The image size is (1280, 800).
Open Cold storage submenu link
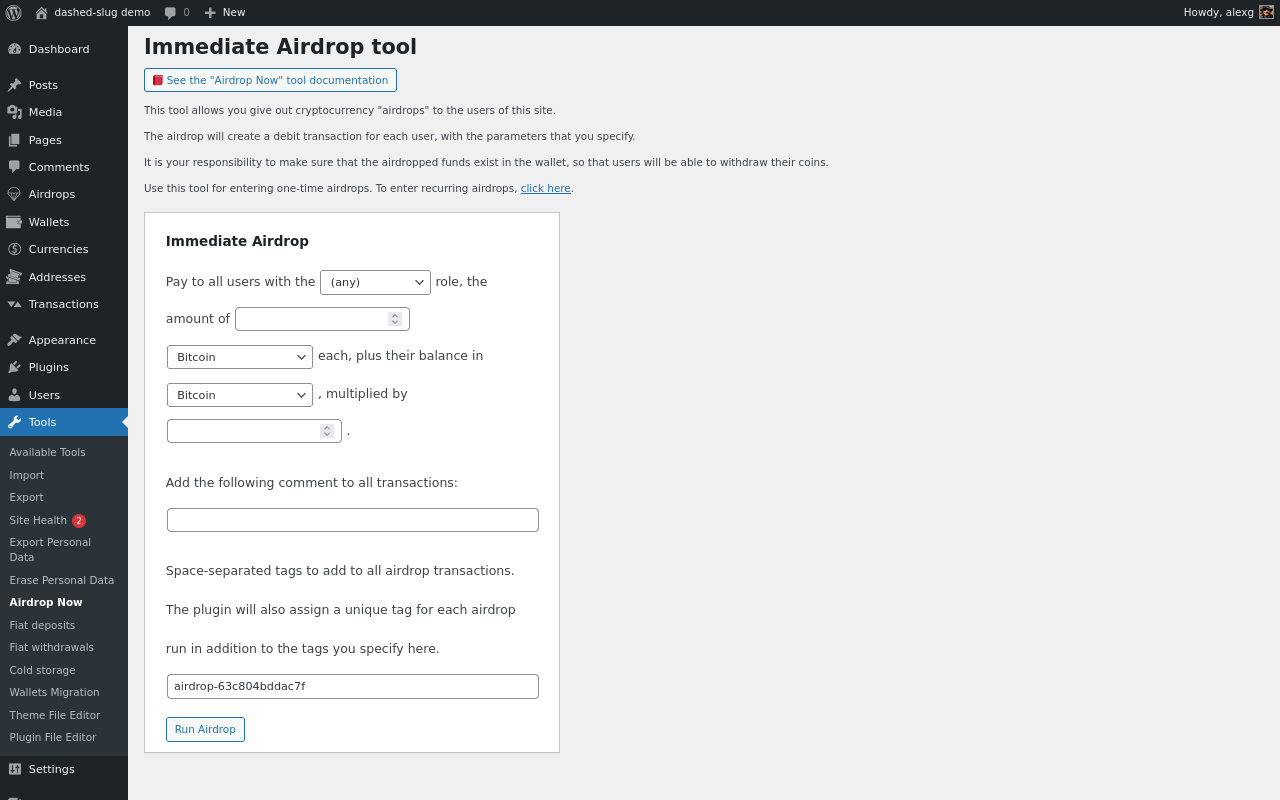(42, 671)
